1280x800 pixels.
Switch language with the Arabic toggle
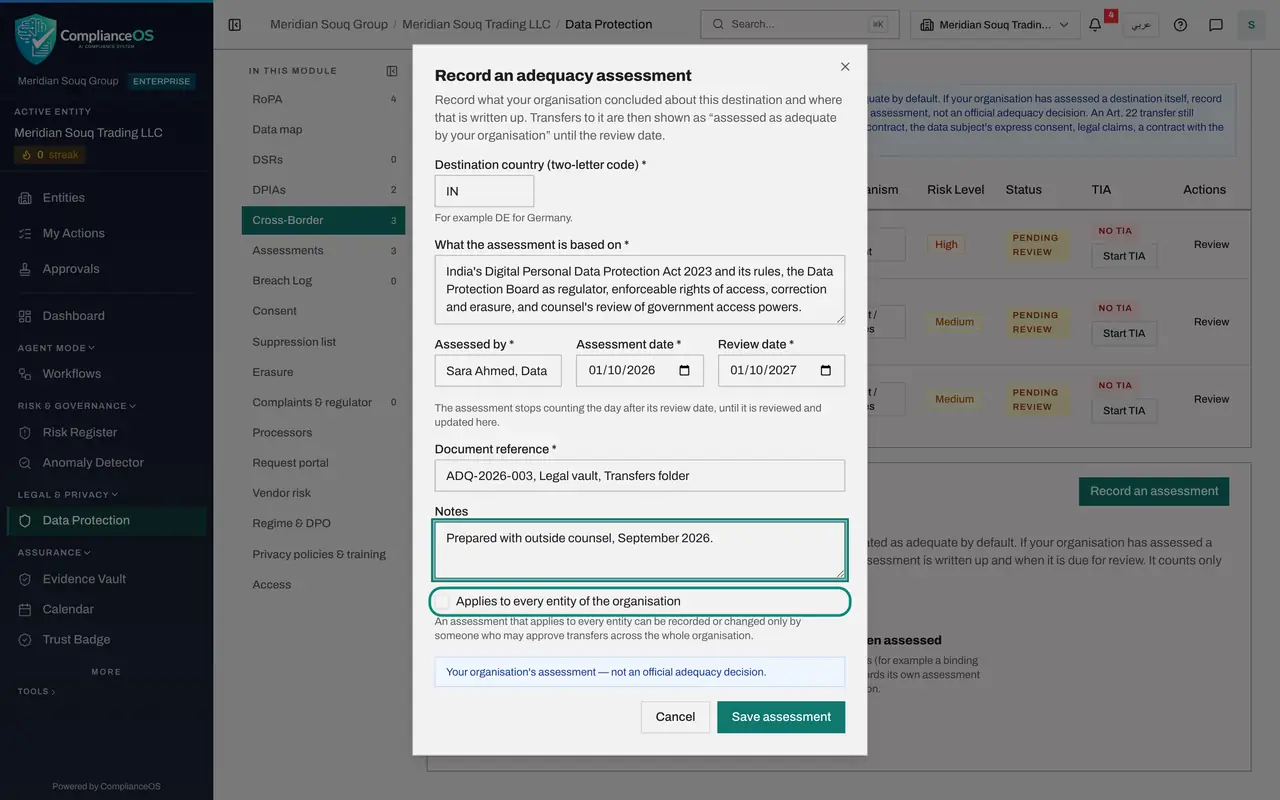click(x=1141, y=25)
